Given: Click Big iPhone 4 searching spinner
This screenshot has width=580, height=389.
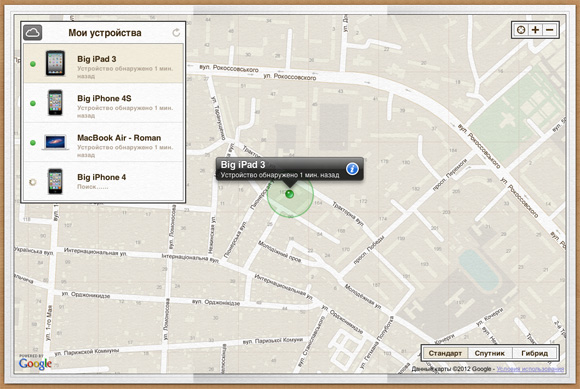Looking at the screenshot, I should [x=33, y=182].
